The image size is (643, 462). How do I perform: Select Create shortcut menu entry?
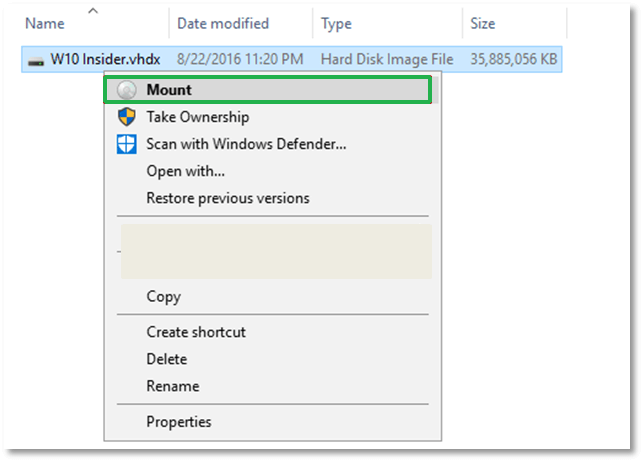click(x=272, y=332)
